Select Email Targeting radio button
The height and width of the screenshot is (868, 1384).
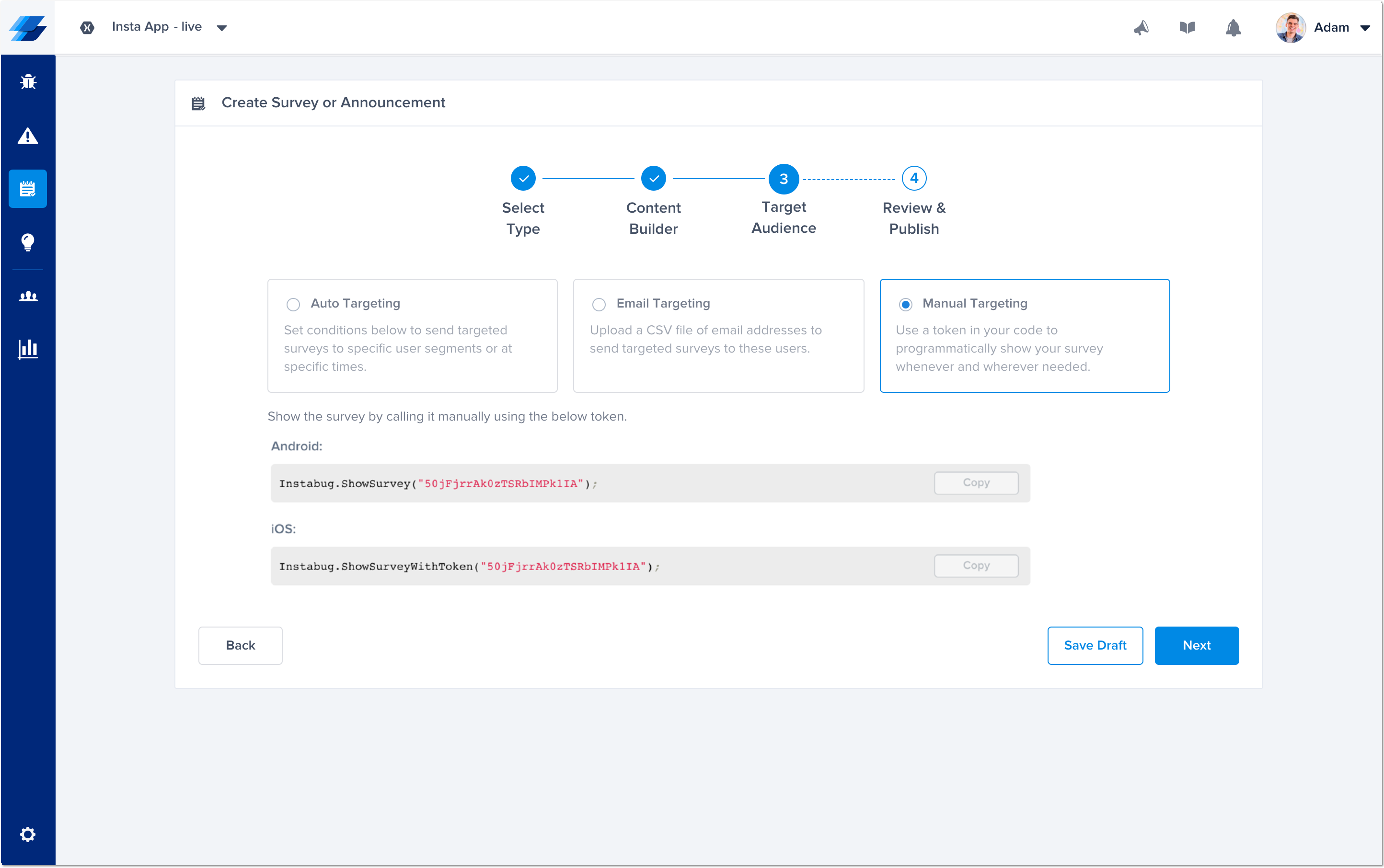[x=599, y=304]
